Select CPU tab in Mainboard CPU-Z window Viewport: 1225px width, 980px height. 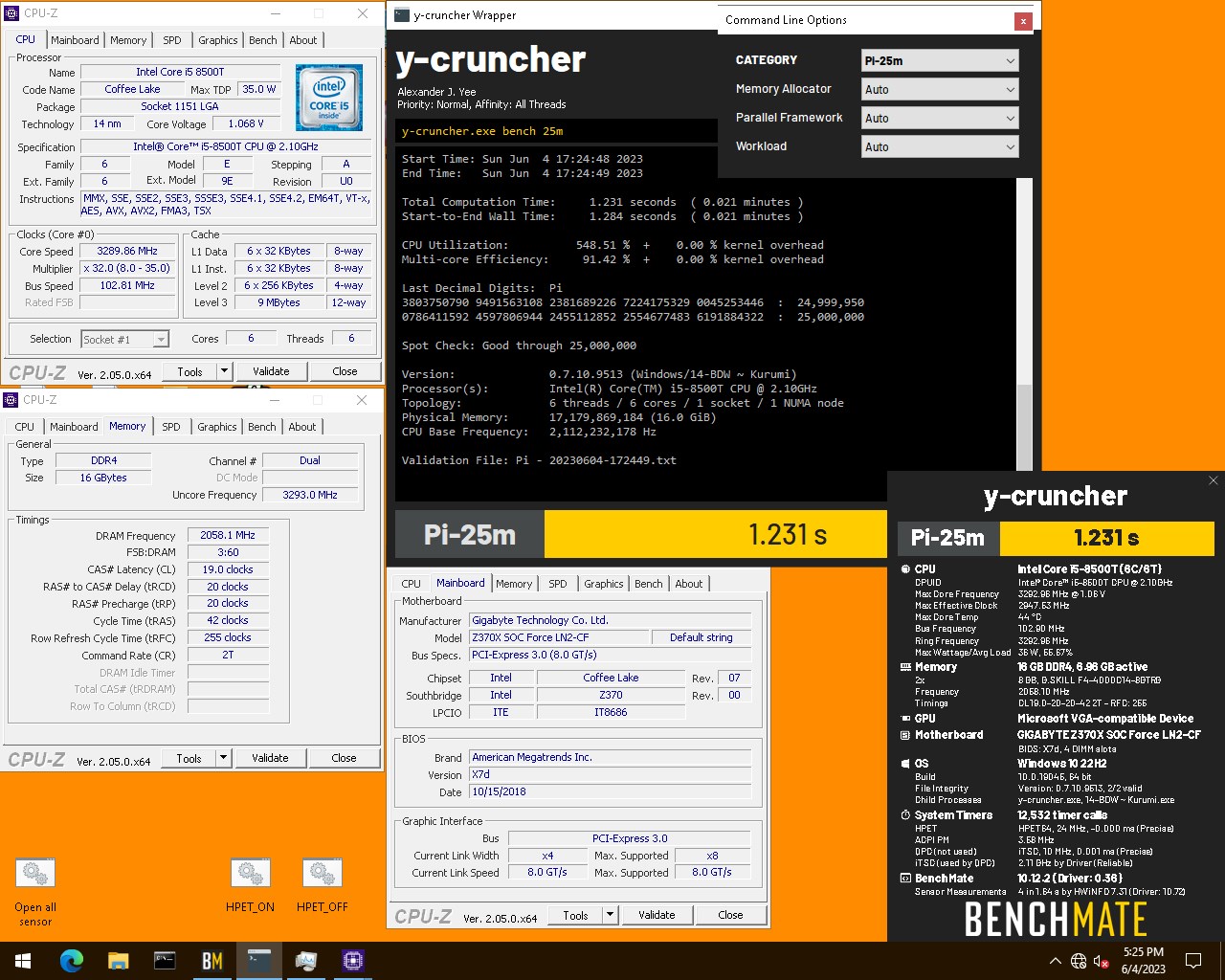pyautogui.click(x=412, y=584)
